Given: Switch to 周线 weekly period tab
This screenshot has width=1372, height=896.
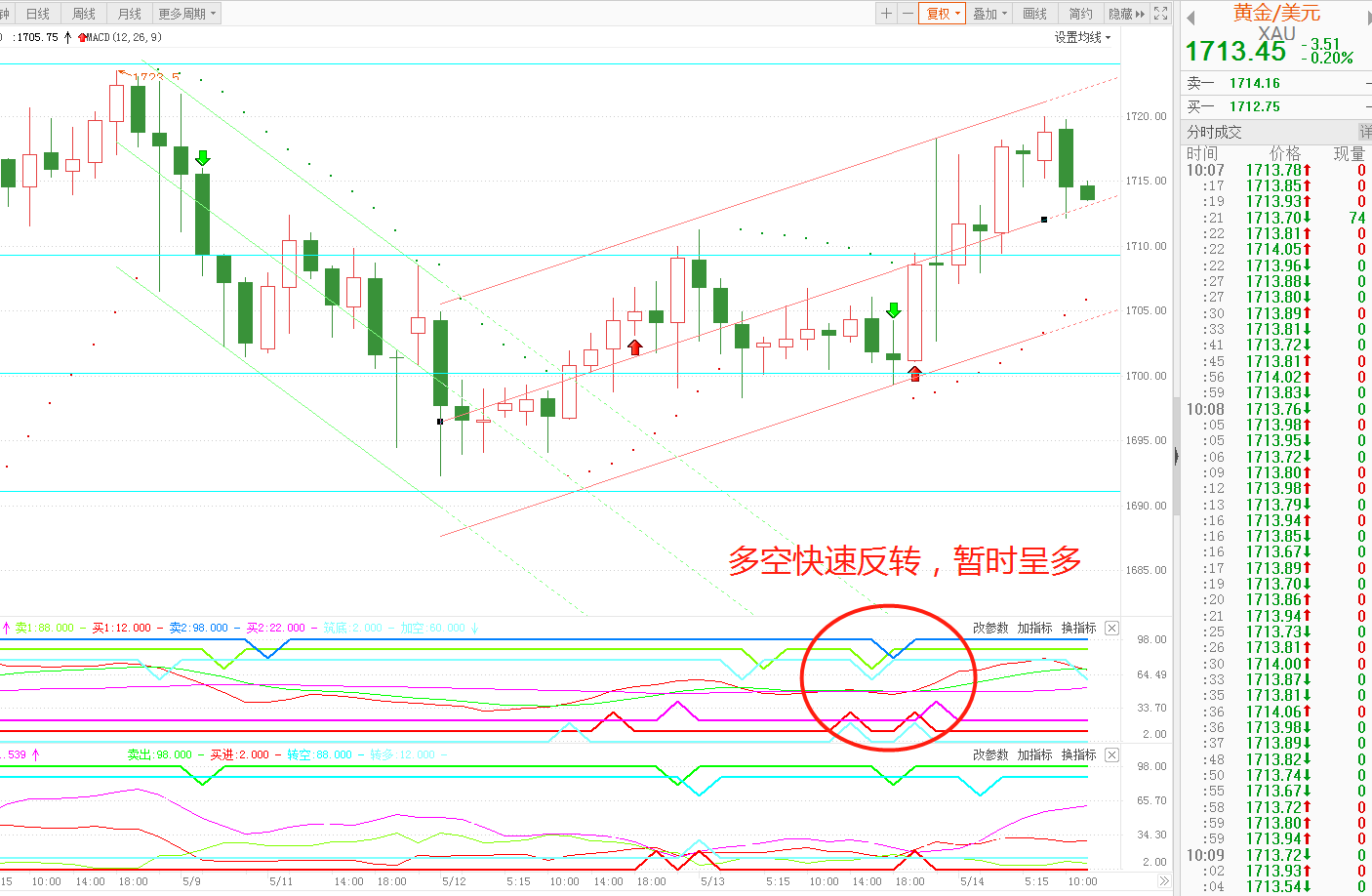Looking at the screenshot, I should pos(84,14).
